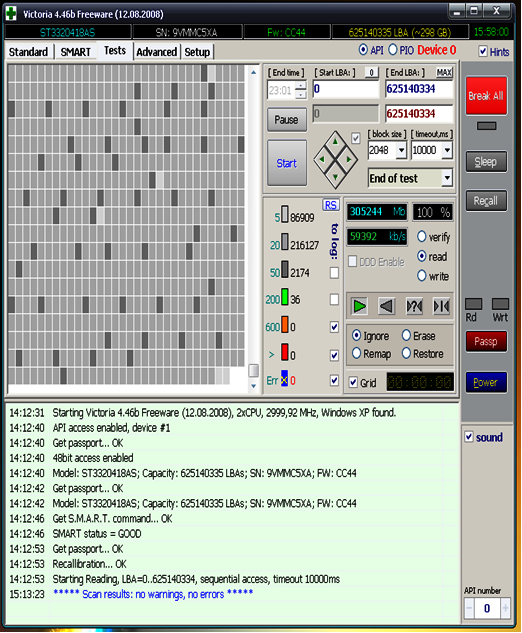
Task: Toggle the Grid checkbox
Action: click(353, 382)
